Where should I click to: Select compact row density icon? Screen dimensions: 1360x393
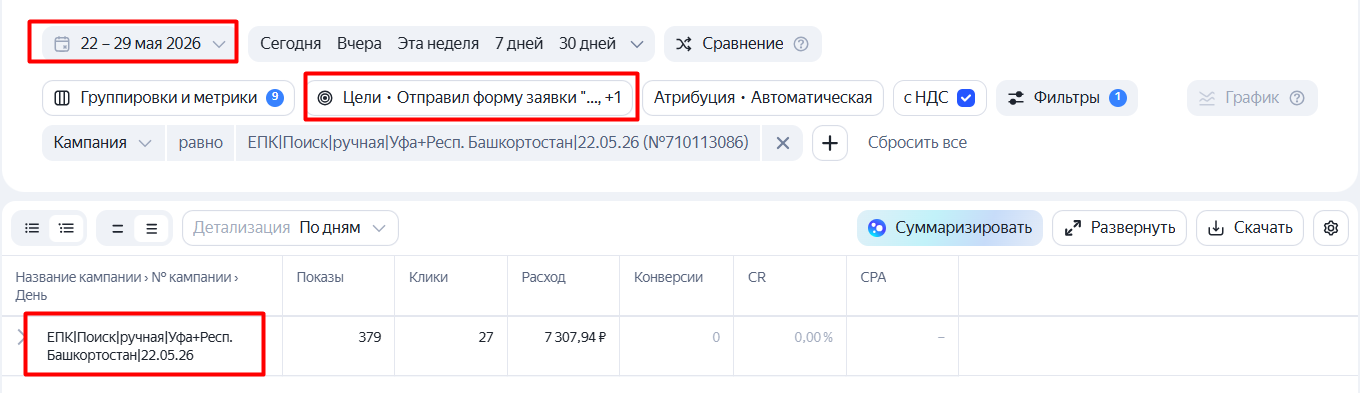coord(117,228)
